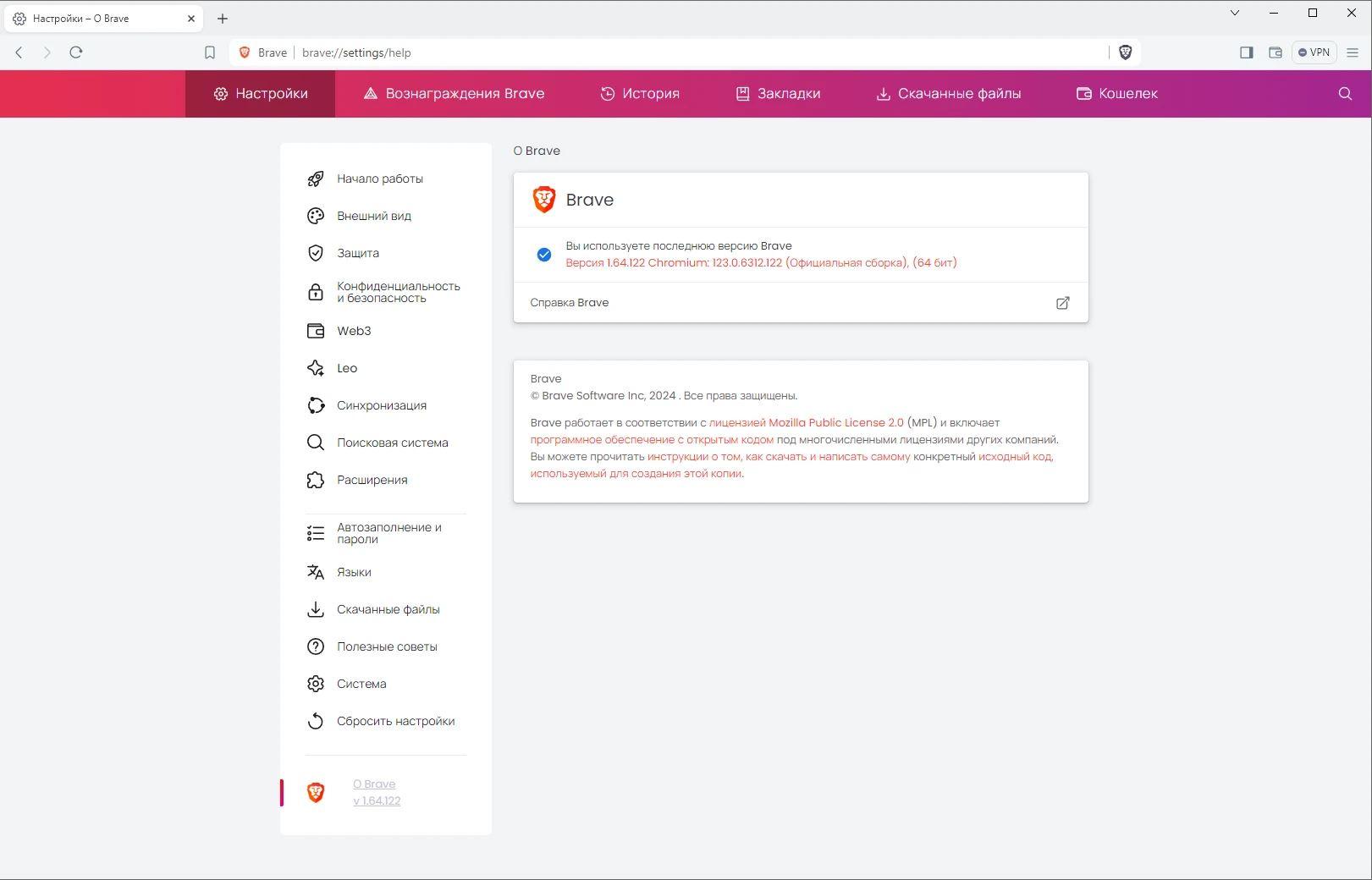Viewport: 1372px width, 880px height.
Task: Click the rocket icon for Начало работы
Action: 316,179
